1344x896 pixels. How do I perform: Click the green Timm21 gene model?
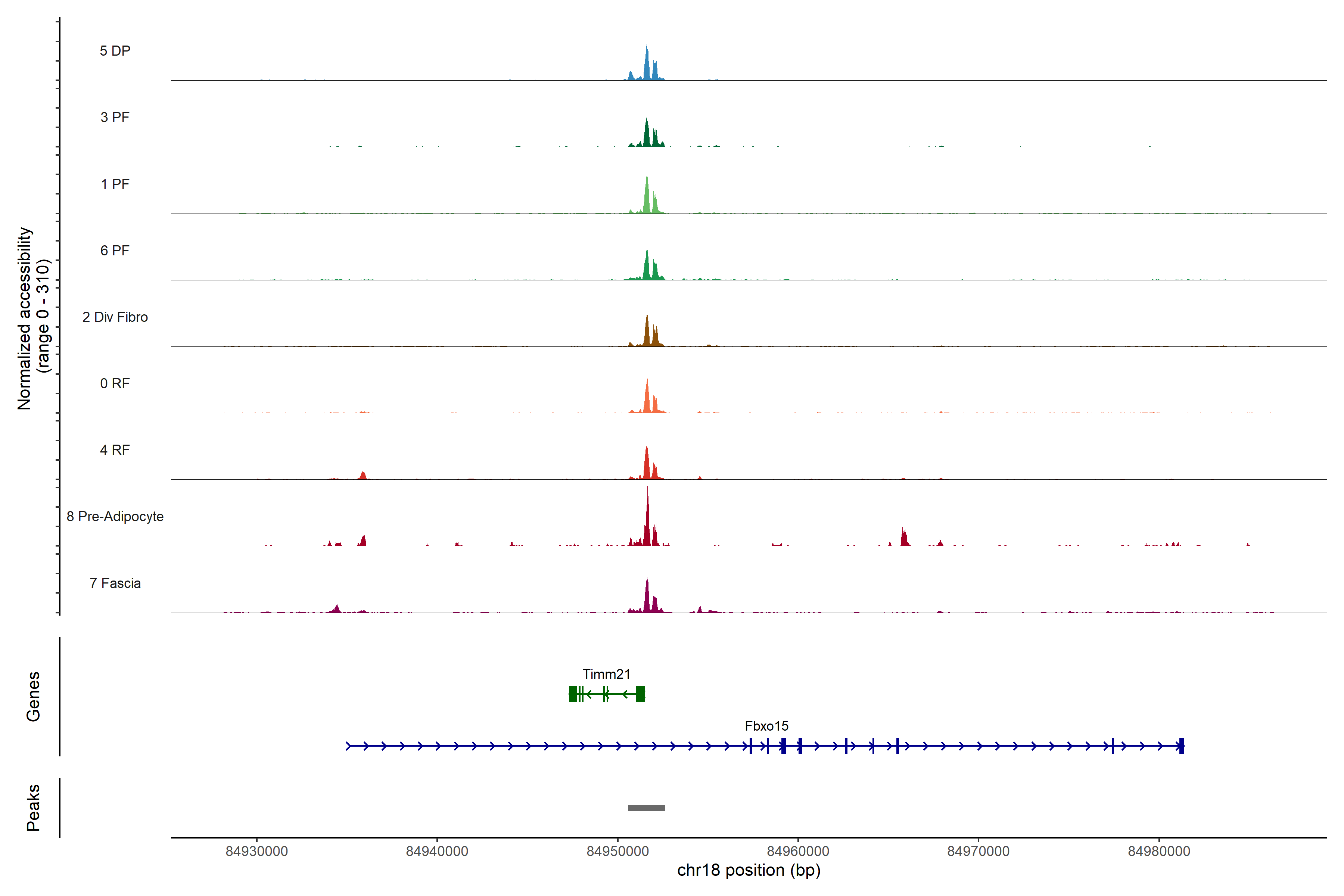click(606, 694)
